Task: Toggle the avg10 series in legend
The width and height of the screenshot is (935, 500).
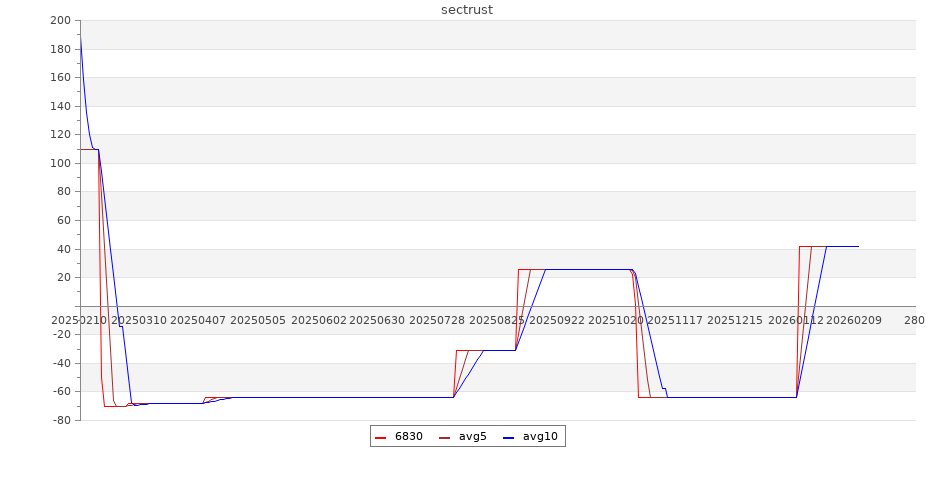Action: point(540,437)
